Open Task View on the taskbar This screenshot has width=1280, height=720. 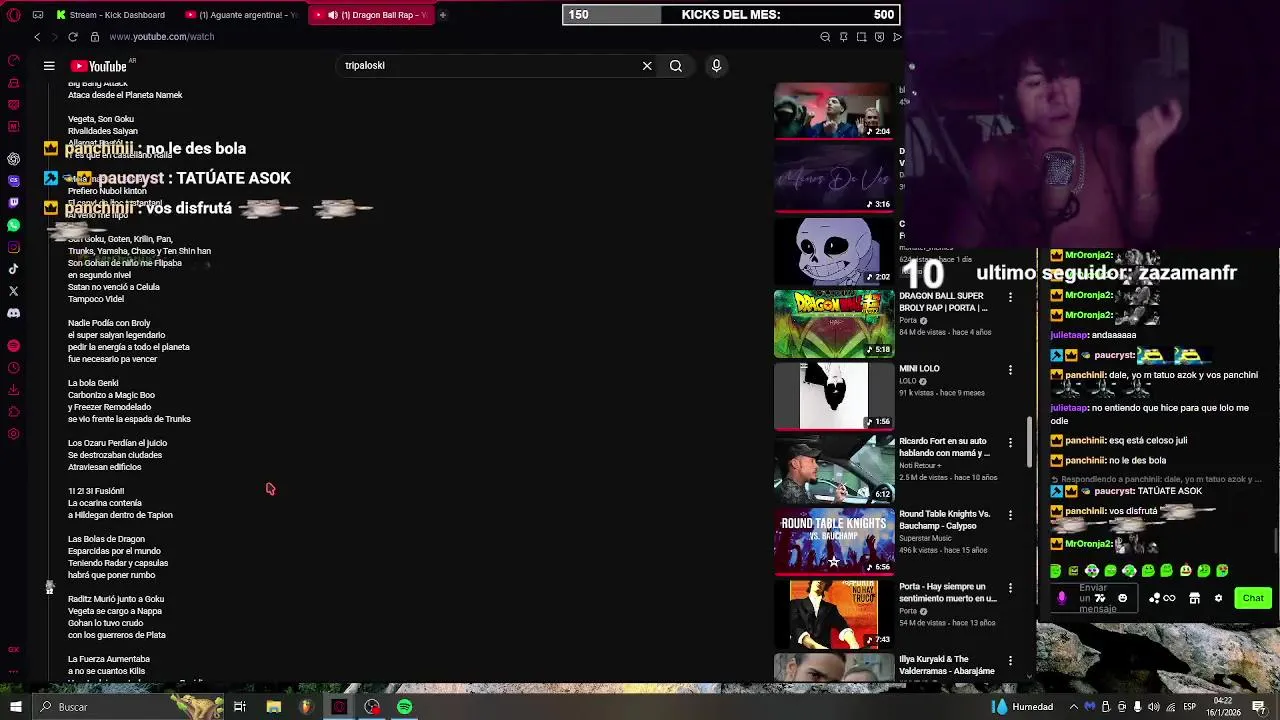240,707
